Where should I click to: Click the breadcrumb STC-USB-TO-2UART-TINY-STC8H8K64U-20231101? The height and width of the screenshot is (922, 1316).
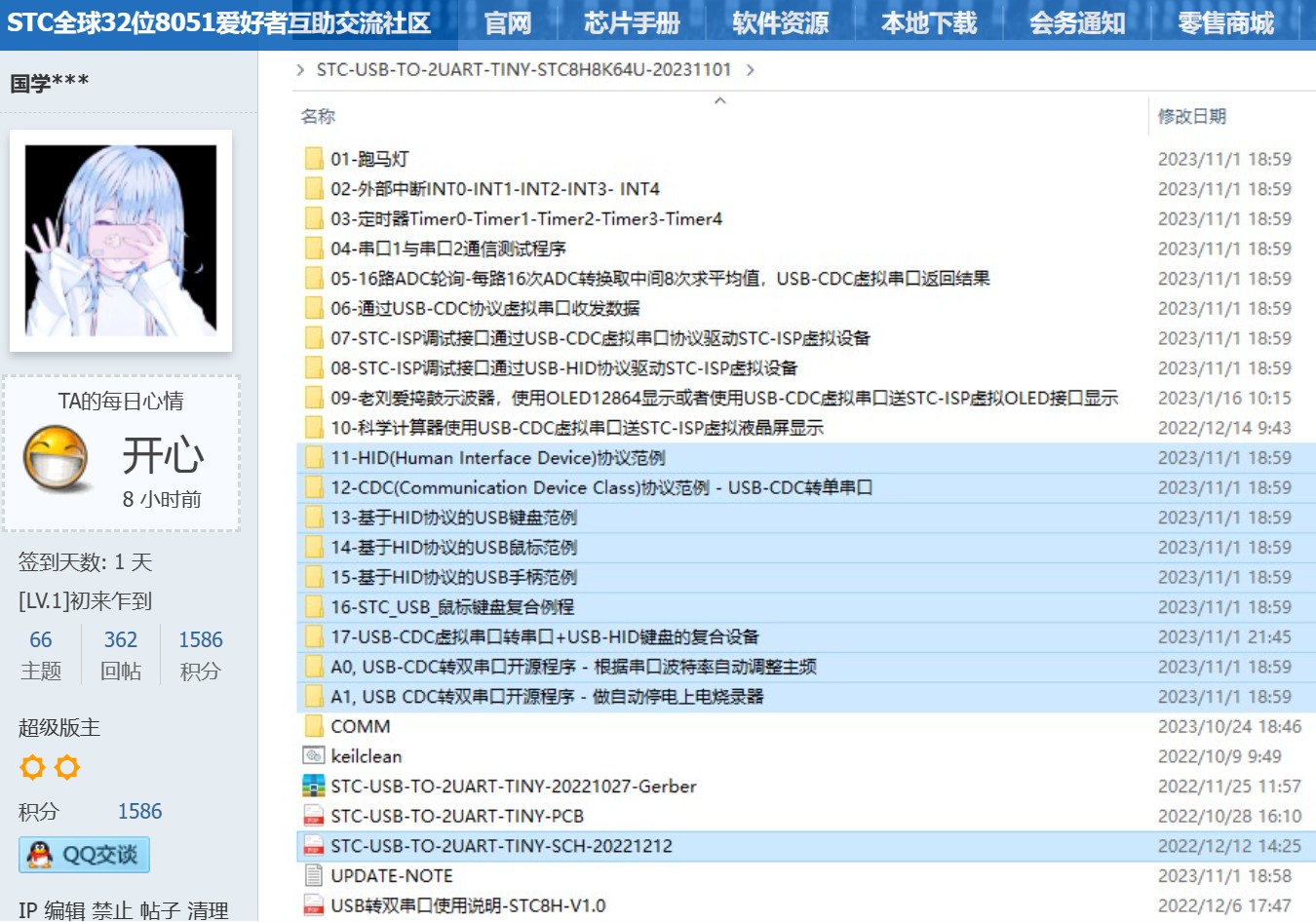coord(523,70)
